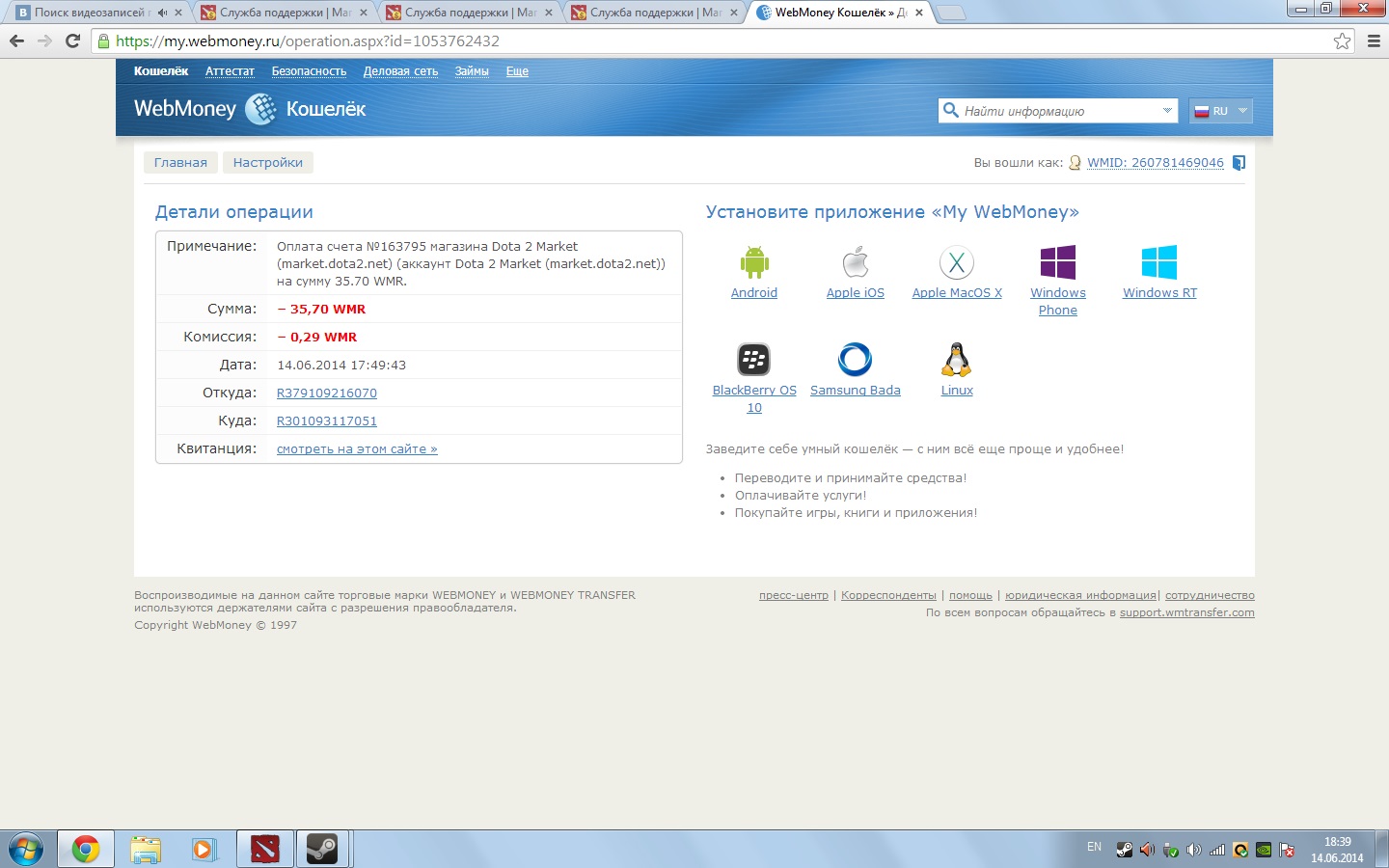Click the Найти информацию search field
This screenshot has width=1389, height=868.
point(1058,111)
